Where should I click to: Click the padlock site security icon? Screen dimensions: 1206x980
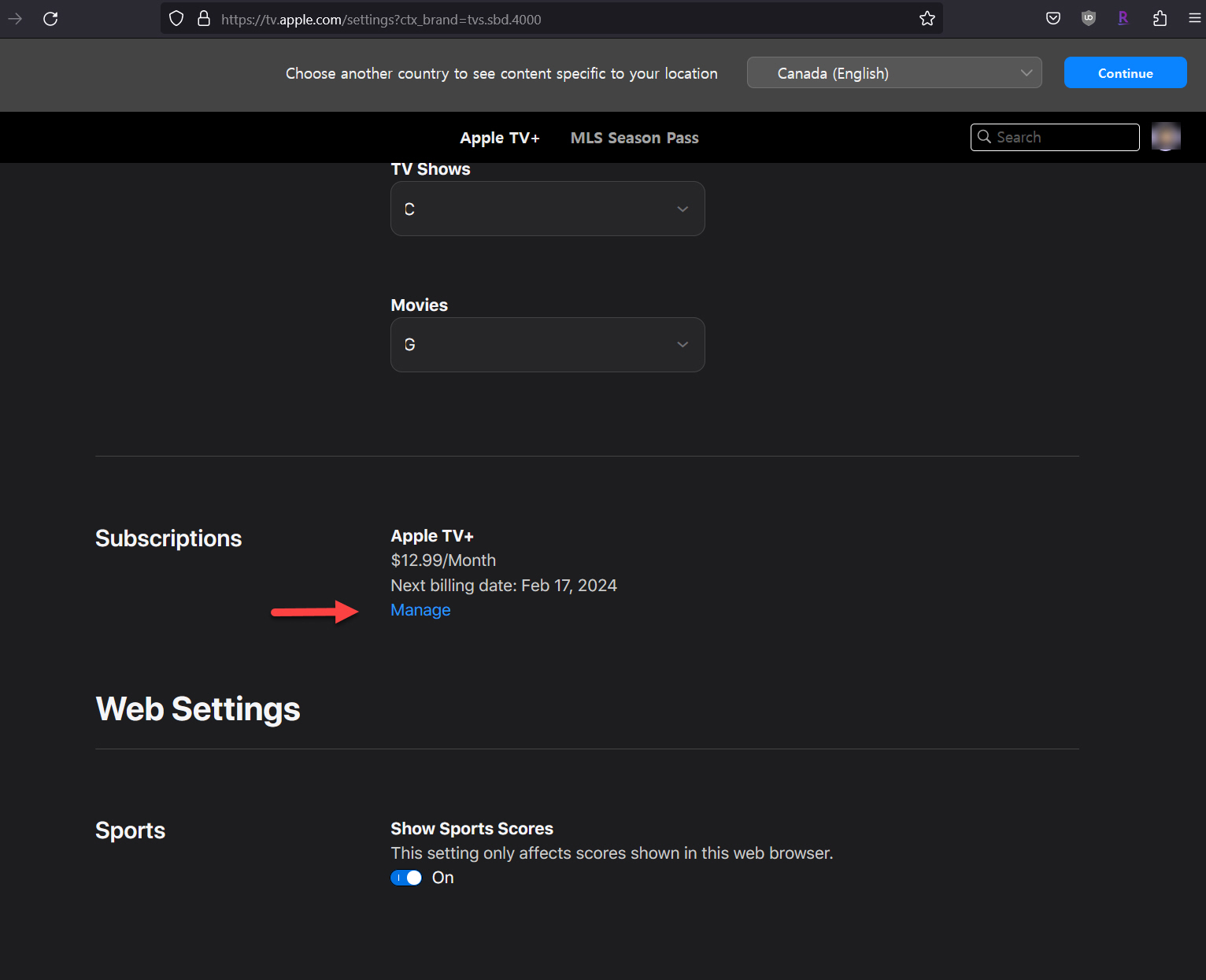click(x=204, y=19)
